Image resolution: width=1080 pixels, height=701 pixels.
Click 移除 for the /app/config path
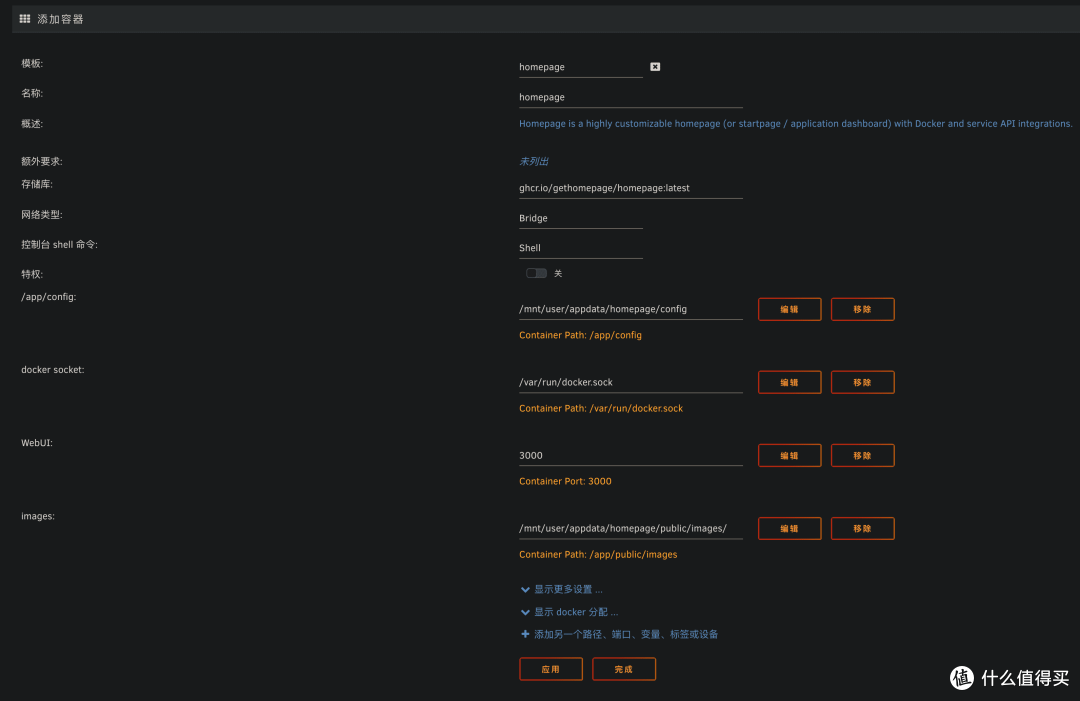point(862,309)
